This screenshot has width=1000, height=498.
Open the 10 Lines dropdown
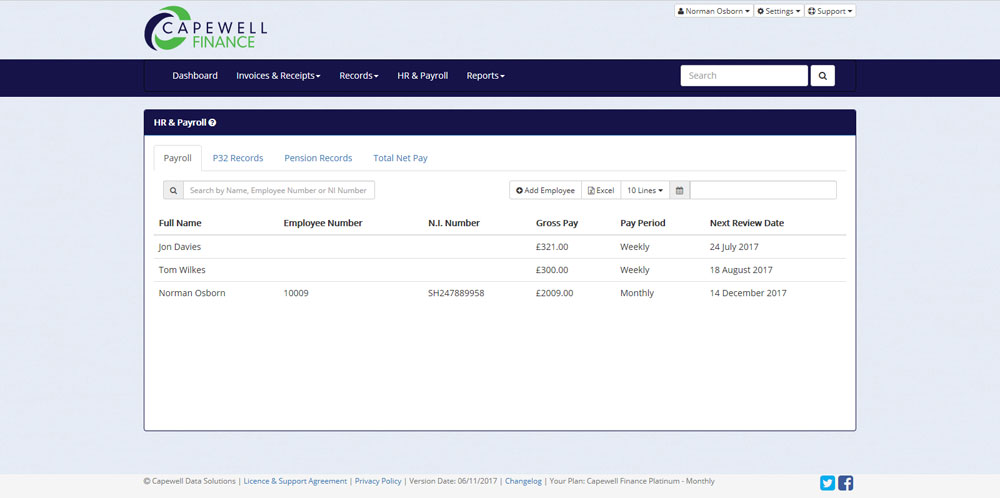click(645, 190)
